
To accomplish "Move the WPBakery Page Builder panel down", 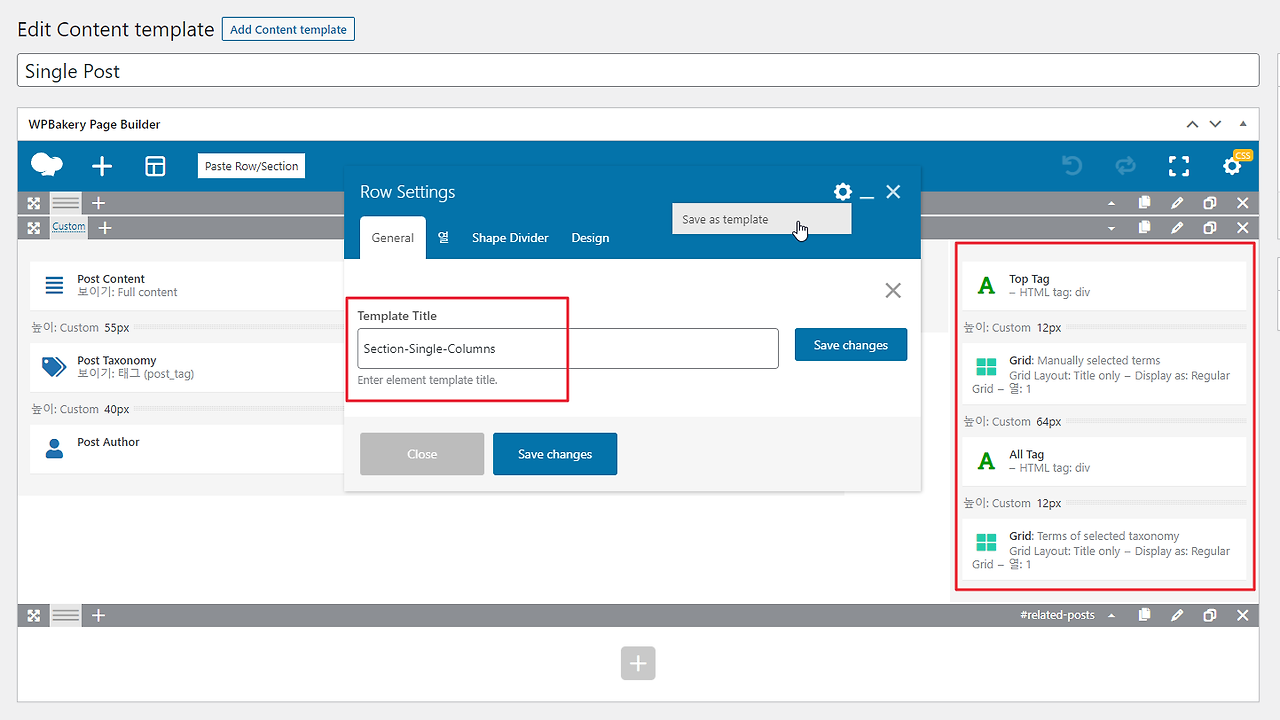I will point(1215,124).
